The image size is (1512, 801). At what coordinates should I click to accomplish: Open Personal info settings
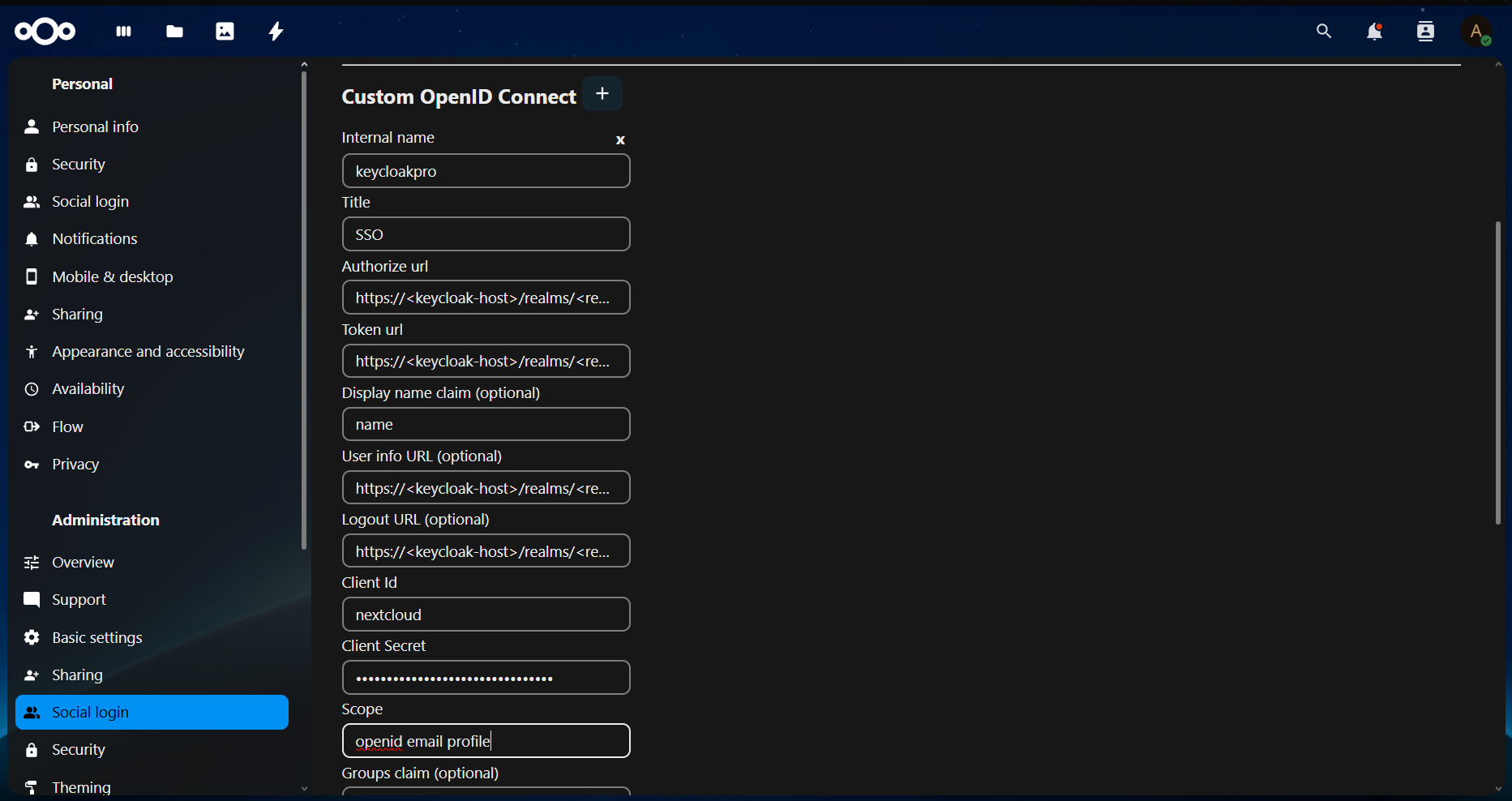152,127
